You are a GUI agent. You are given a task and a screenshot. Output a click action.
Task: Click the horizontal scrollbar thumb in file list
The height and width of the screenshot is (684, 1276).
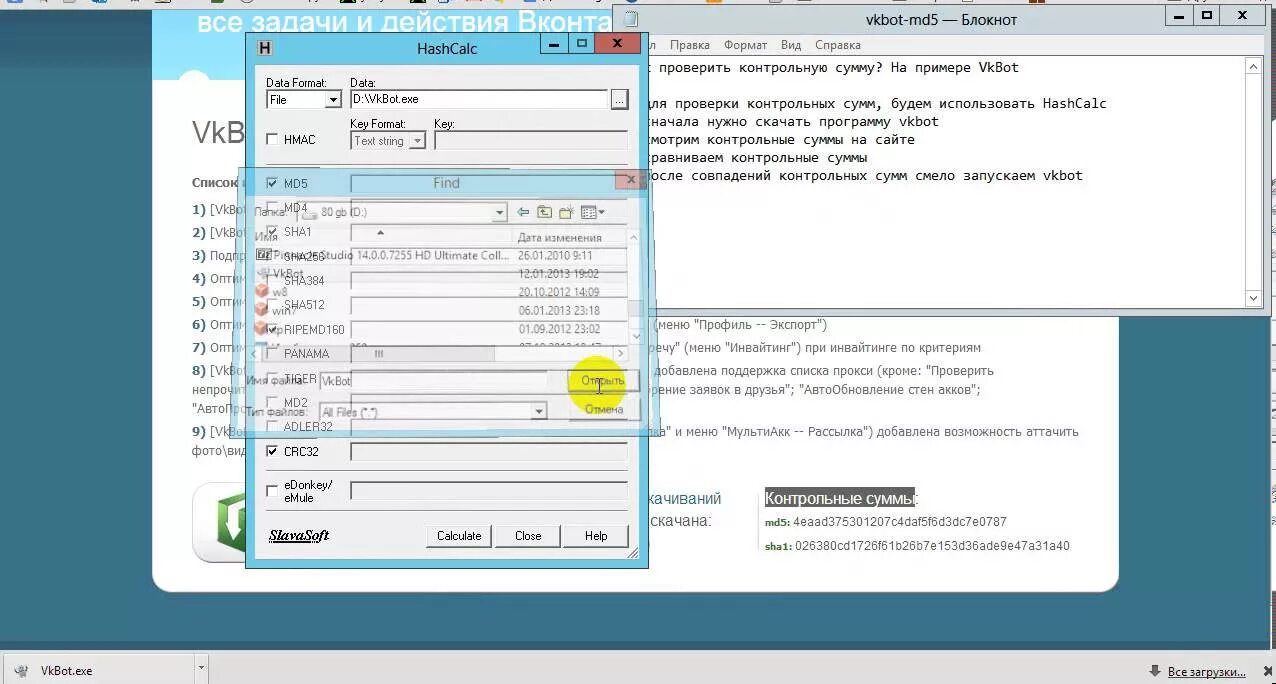coord(380,353)
